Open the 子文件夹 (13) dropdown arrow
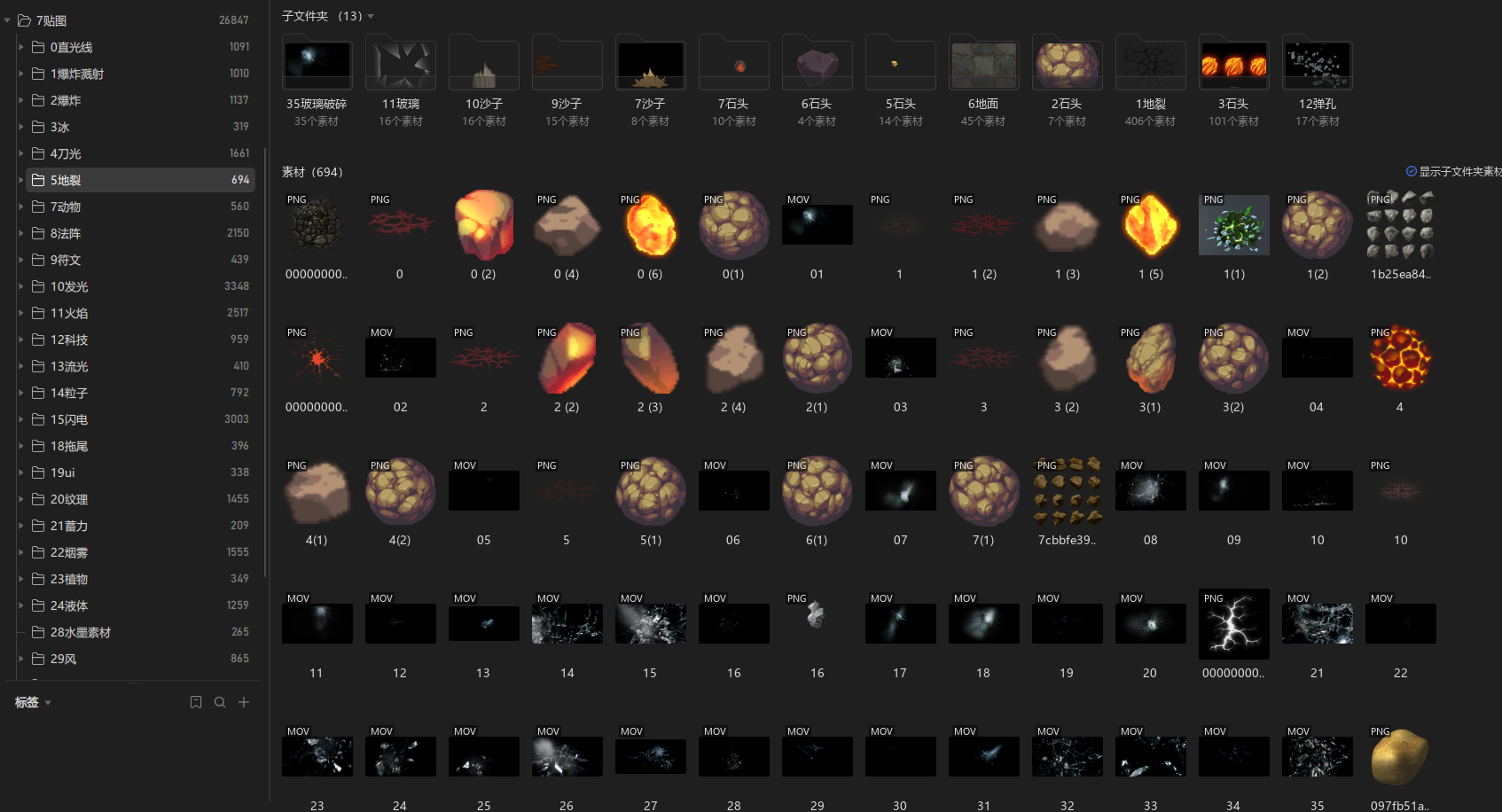Image resolution: width=1502 pixels, height=812 pixels. [371, 17]
